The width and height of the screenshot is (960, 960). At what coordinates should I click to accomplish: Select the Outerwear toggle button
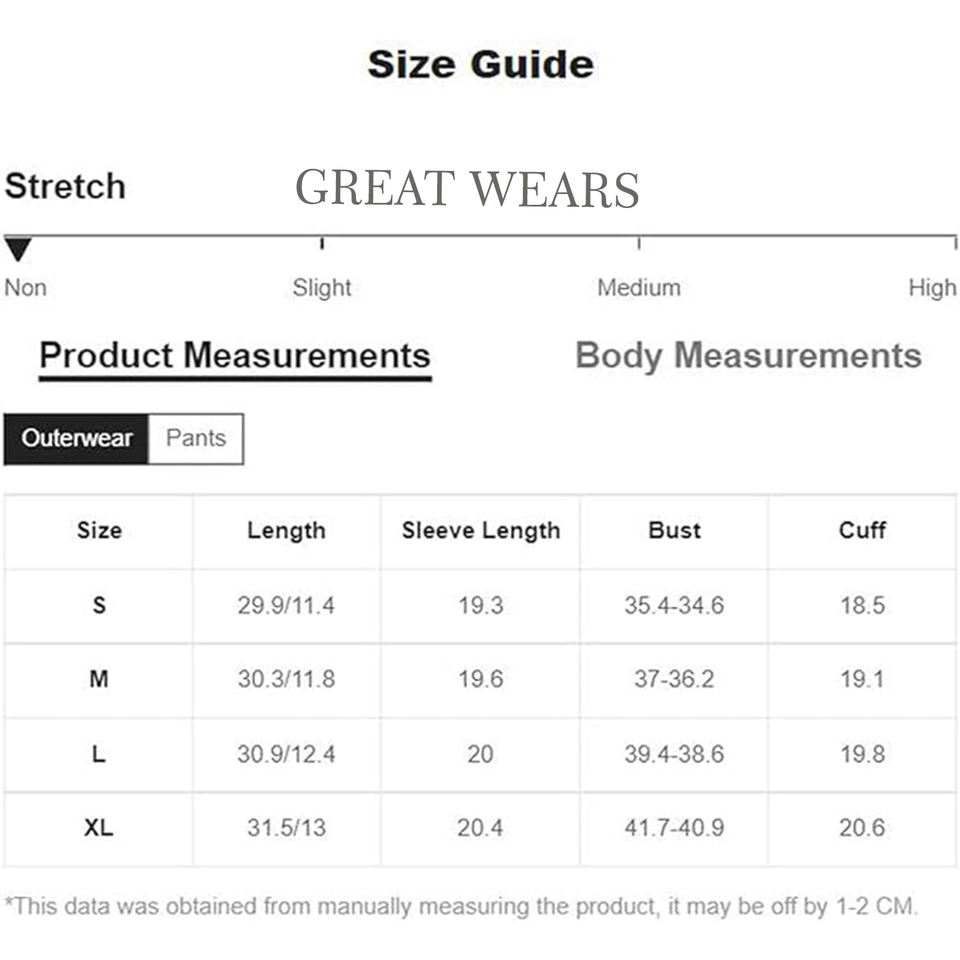click(77, 438)
